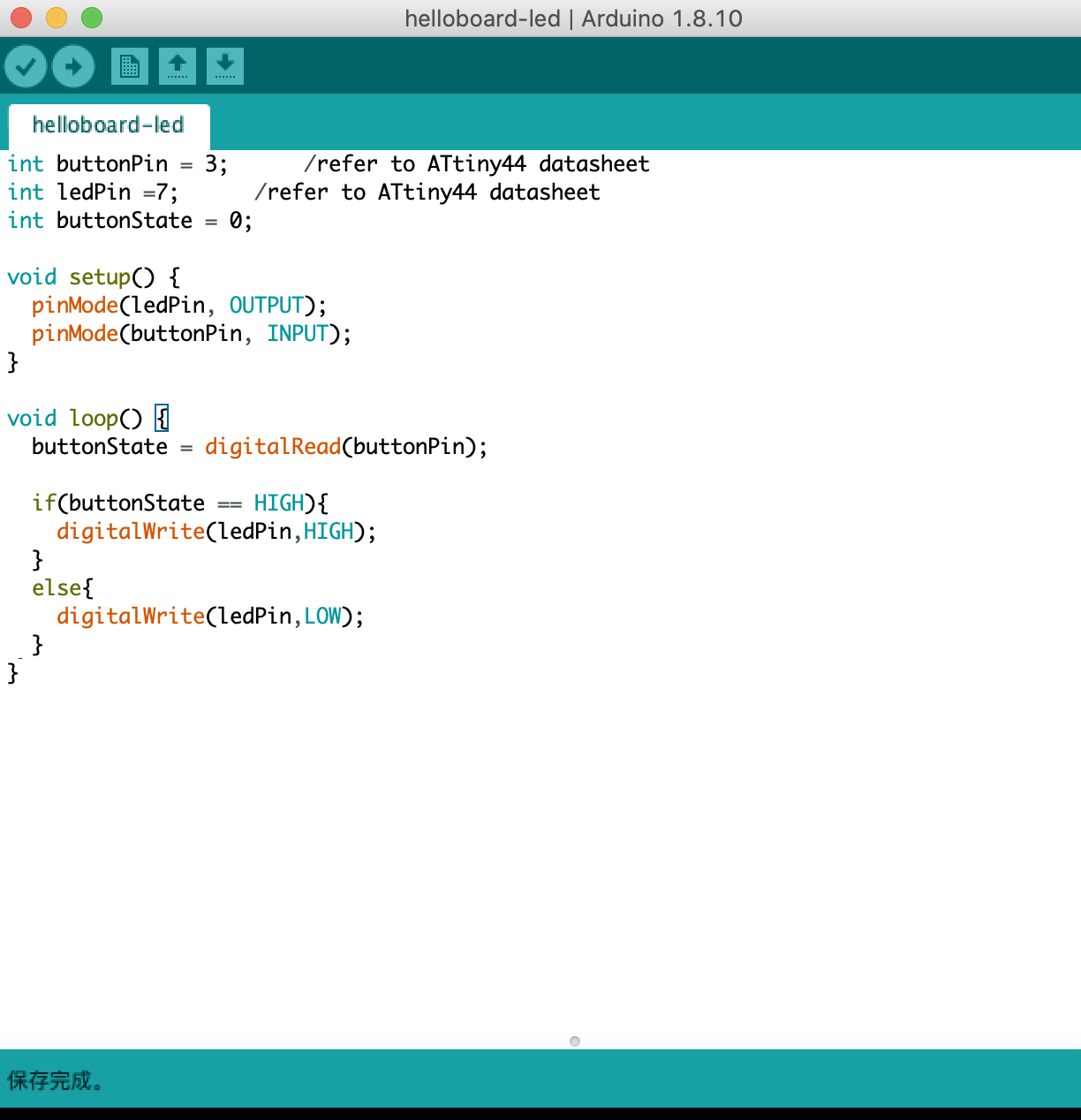
Task: Click 'digitalWrite(ledPin,HIGH);' line
Action: point(216,532)
